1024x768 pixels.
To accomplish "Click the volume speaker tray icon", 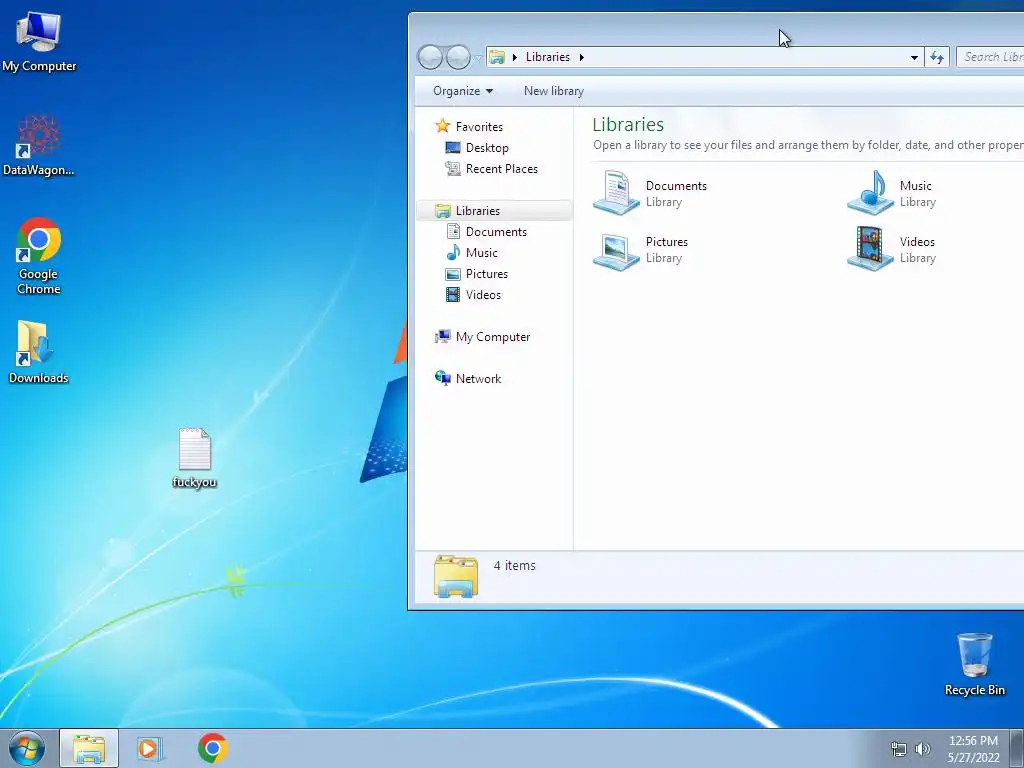I will 922,749.
